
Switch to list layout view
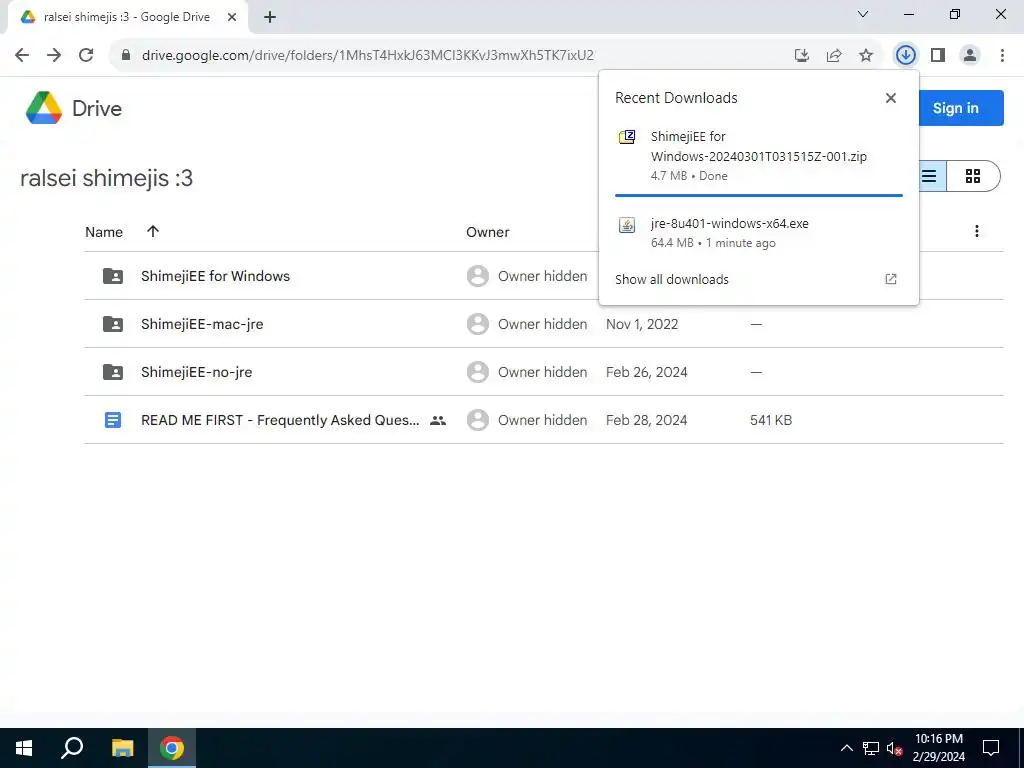(929, 176)
